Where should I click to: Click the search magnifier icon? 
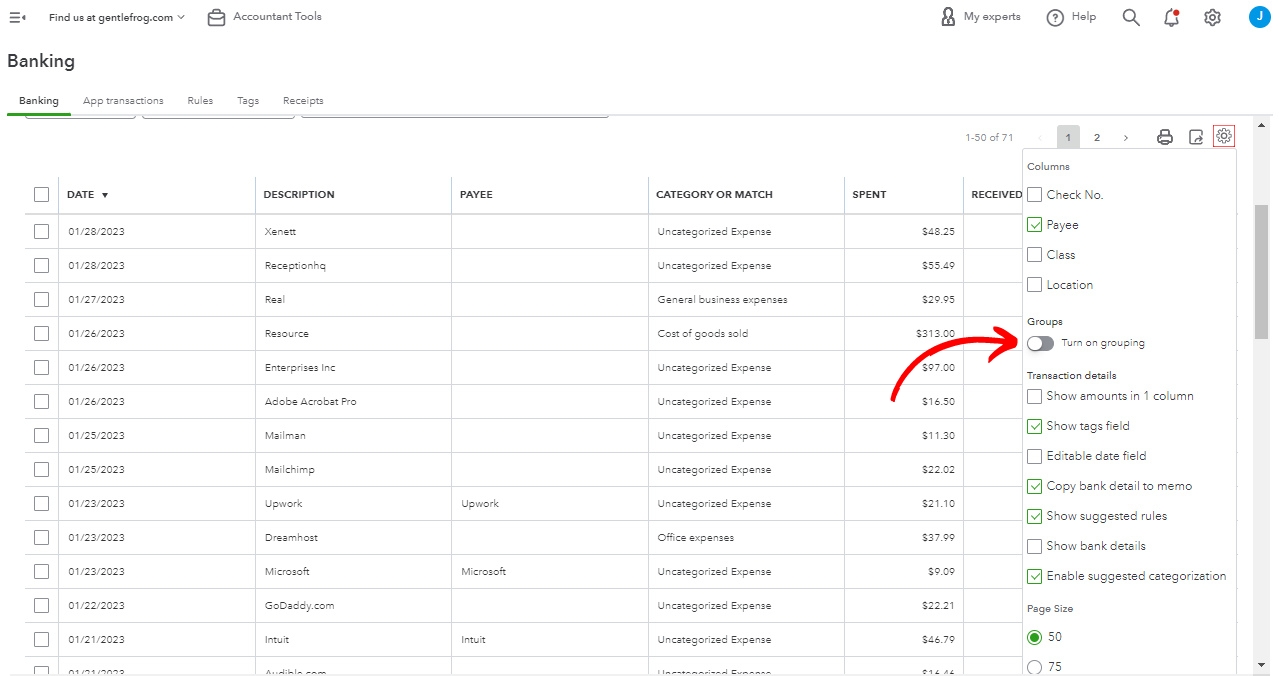point(1131,17)
